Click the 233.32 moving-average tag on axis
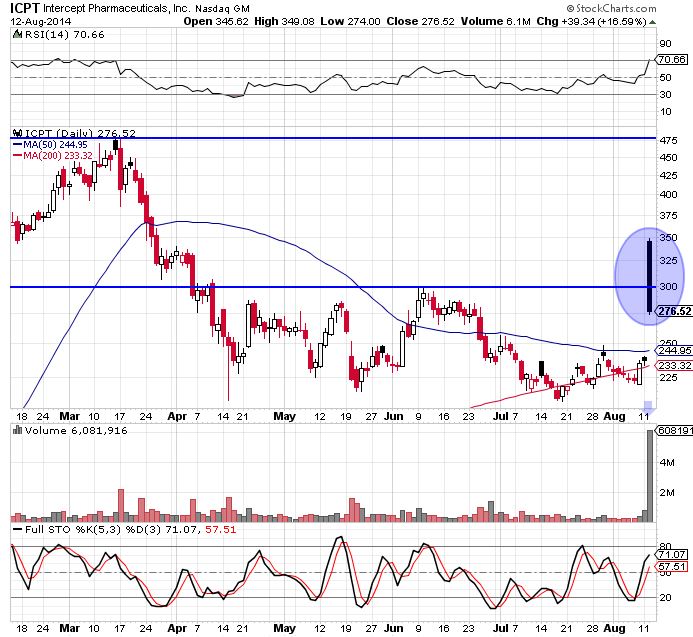Image resolution: width=693 pixels, height=637 pixels. click(674, 366)
